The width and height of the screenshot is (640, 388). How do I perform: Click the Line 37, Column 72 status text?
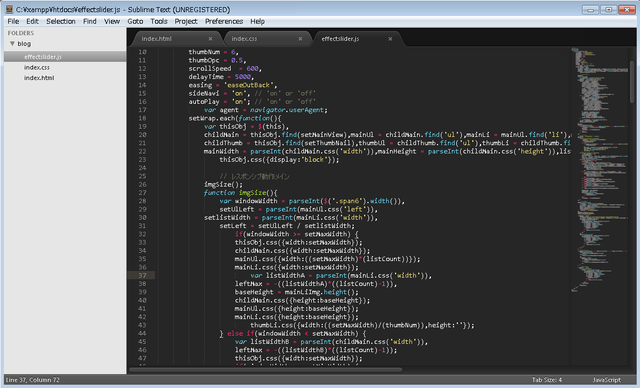[x=33, y=380]
